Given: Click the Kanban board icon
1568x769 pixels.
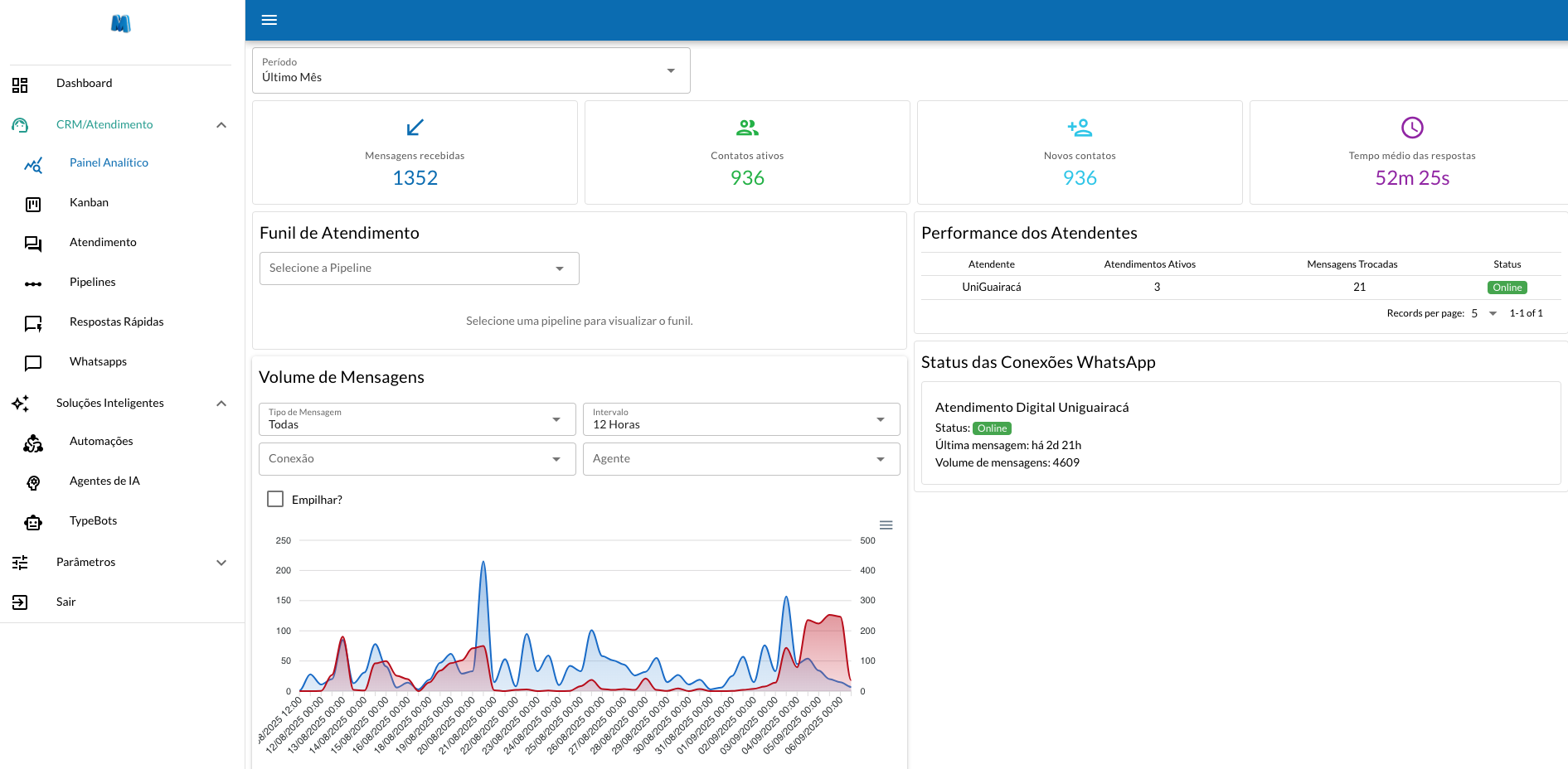Looking at the screenshot, I should tap(33, 204).
